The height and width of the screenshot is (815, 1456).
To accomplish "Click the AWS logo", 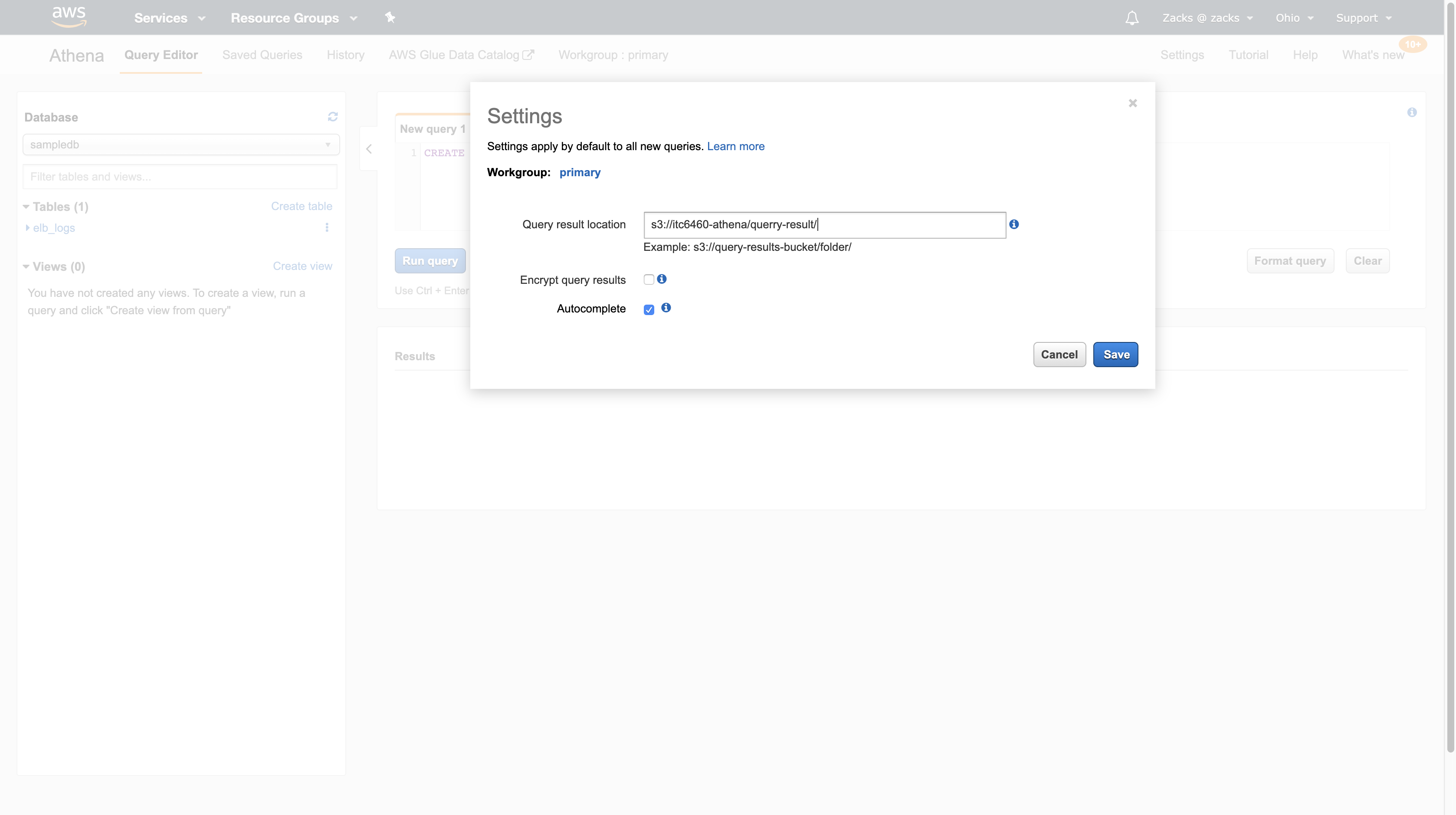I will tap(69, 17).
